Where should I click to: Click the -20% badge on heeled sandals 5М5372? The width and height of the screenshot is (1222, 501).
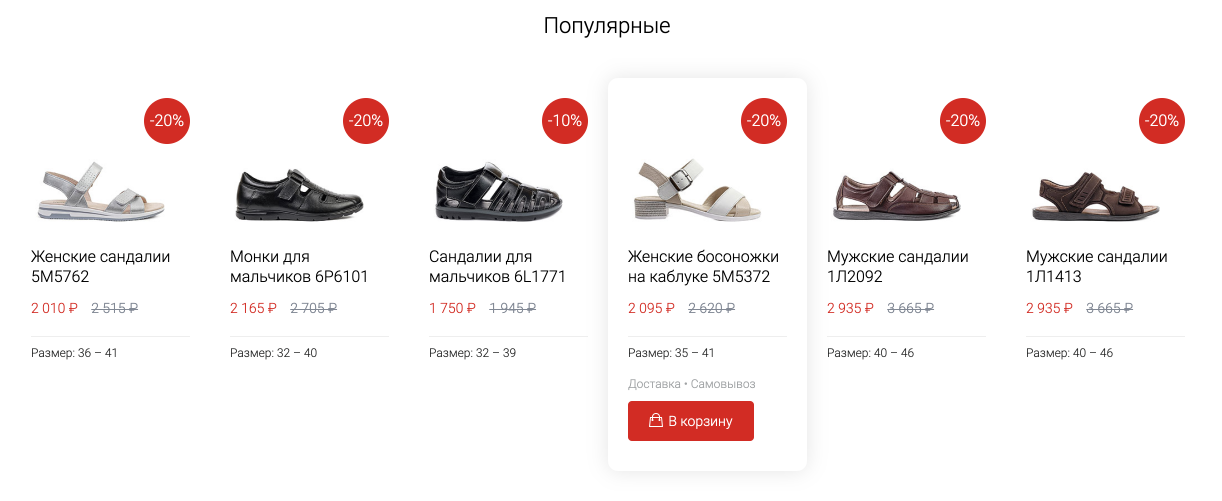click(764, 121)
